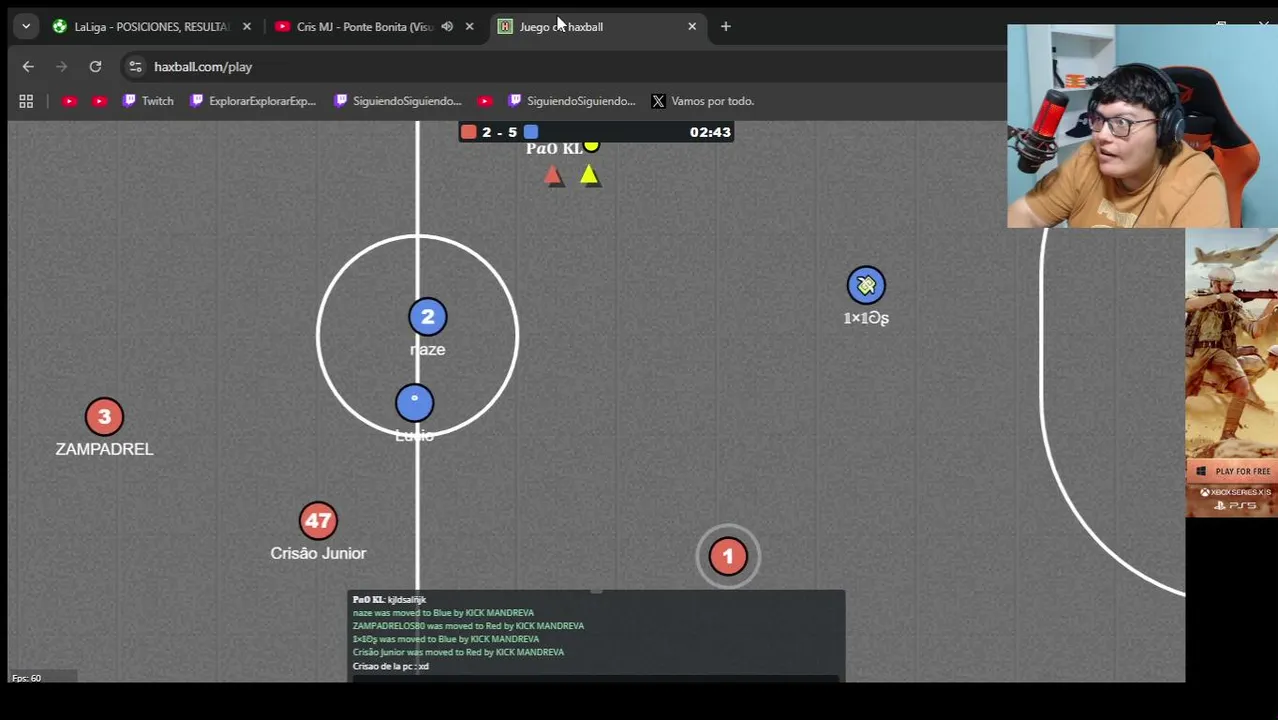
Task: Open the tab search dropdown arrow
Action: click(26, 27)
